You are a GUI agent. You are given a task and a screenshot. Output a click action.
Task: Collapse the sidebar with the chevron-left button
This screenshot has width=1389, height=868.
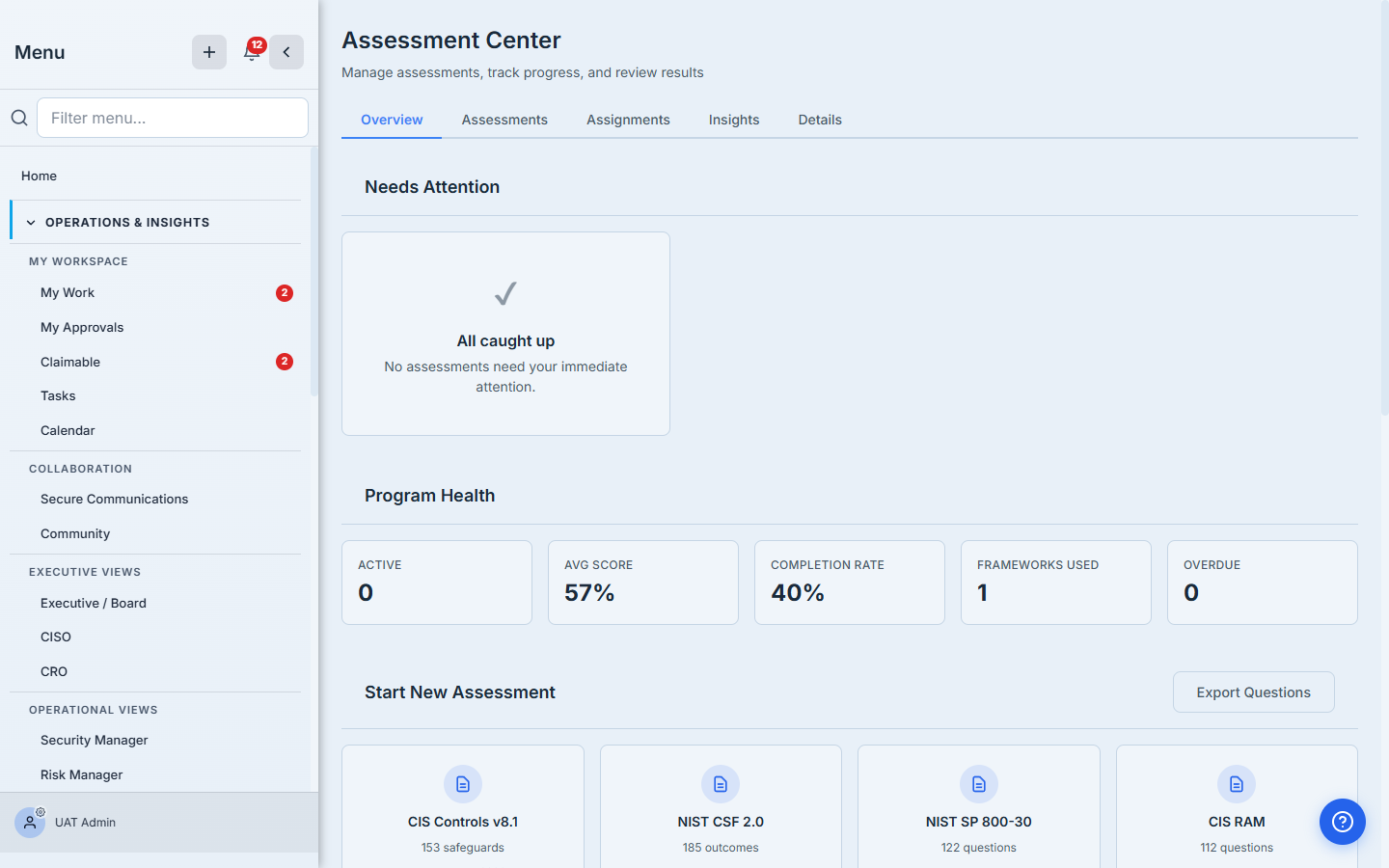tap(286, 52)
